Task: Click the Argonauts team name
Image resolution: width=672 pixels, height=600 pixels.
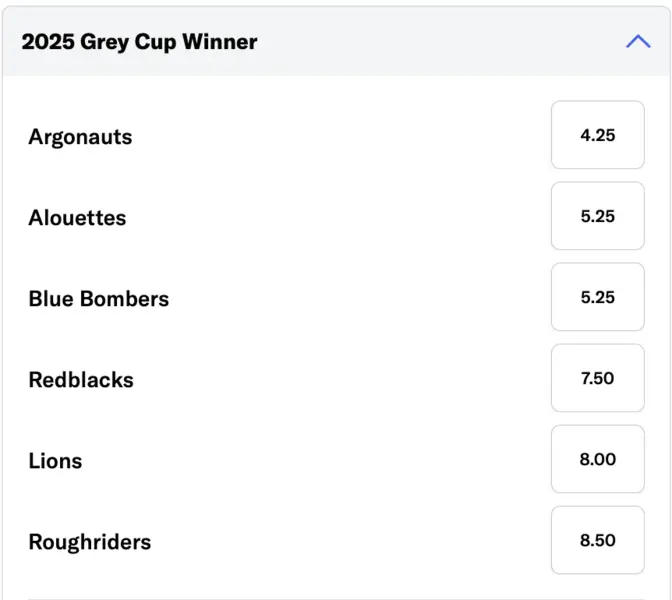Action: click(80, 137)
